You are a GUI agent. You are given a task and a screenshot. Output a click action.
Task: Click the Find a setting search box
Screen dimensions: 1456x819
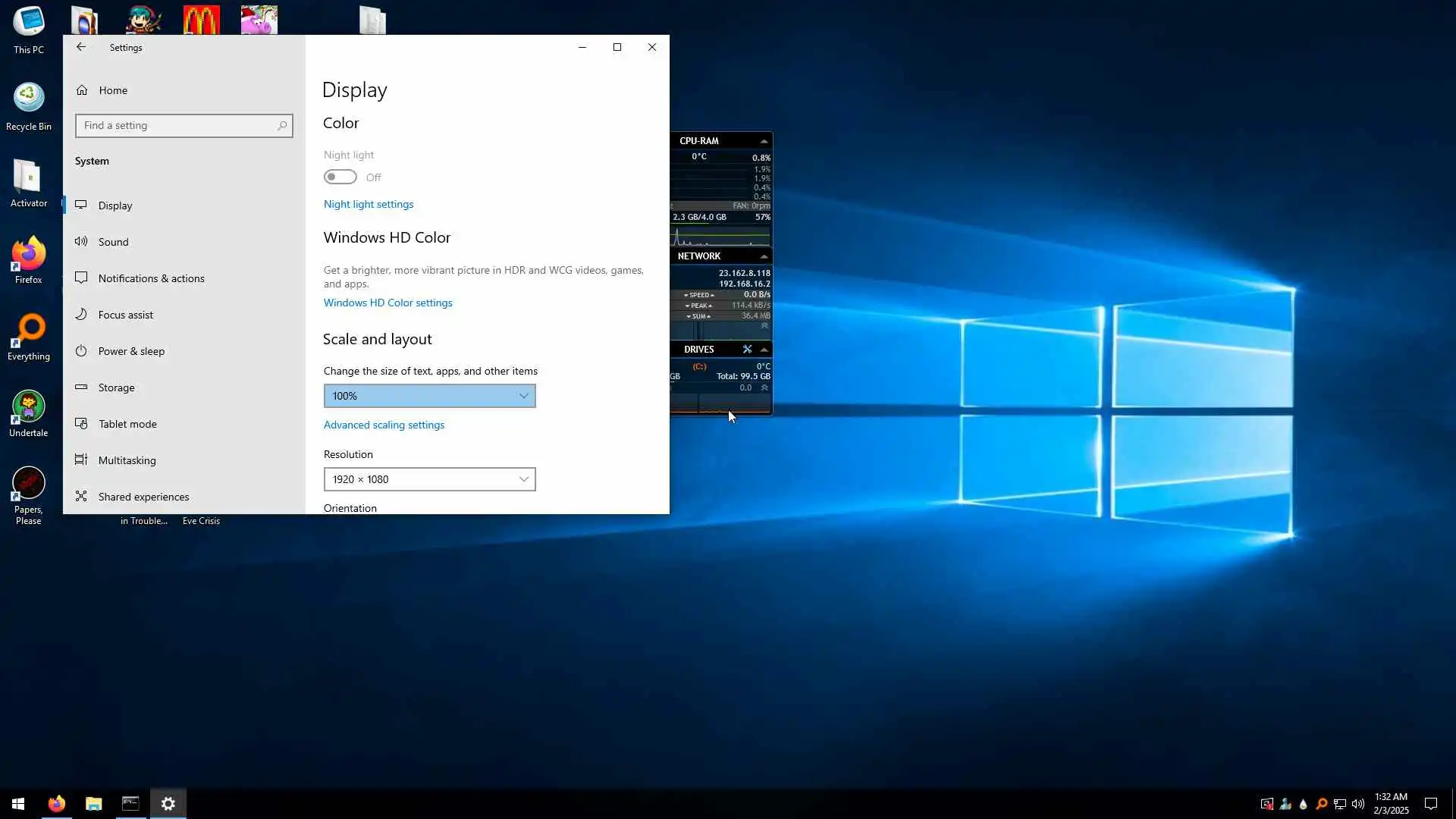point(179,126)
